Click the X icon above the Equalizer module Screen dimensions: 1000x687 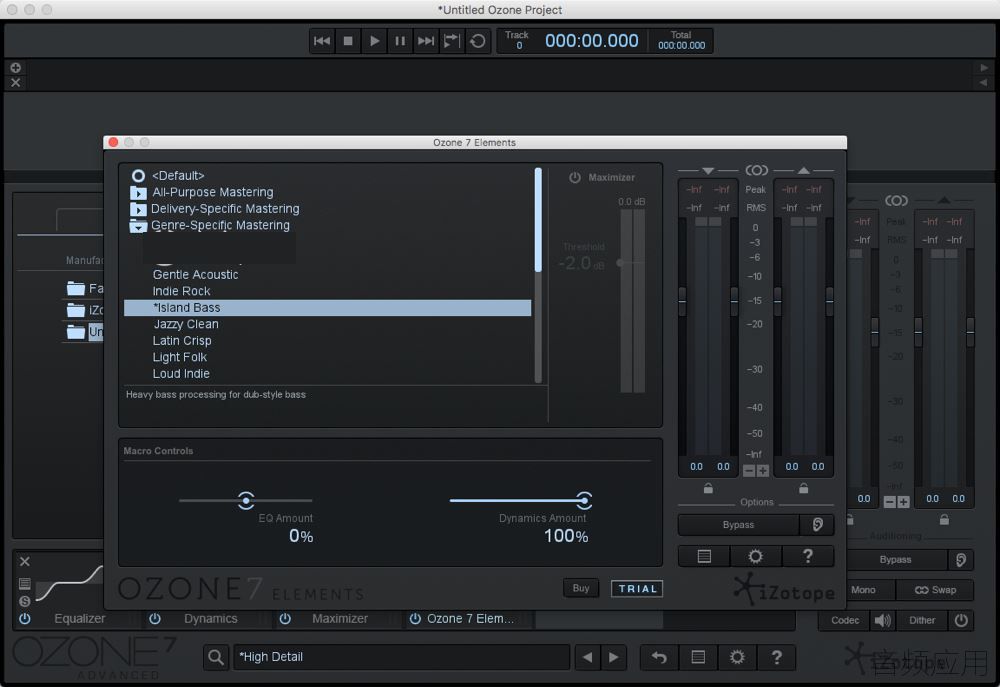click(24, 561)
